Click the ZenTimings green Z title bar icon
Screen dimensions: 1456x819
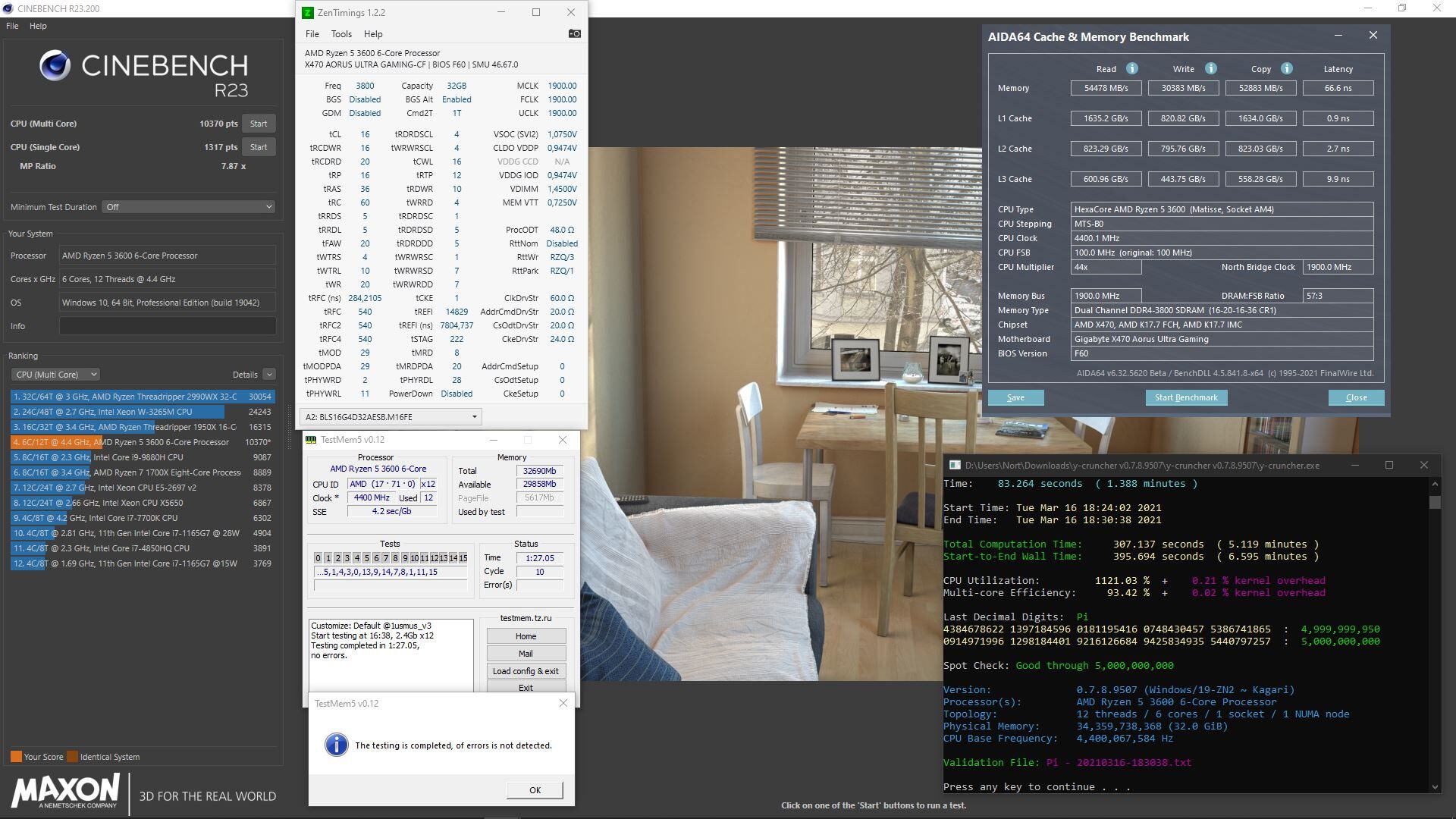pos(307,12)
